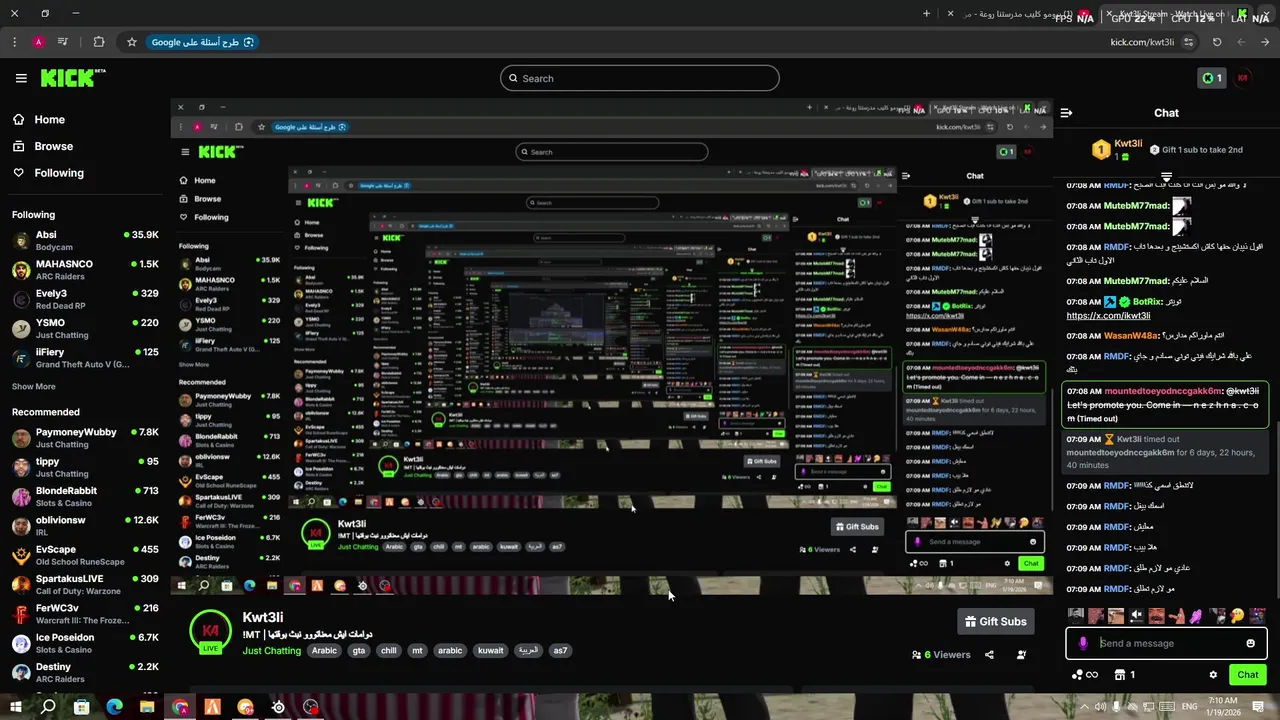The image size is (1280, 720).
Task: Click the ENG language indicator in the taskbar
Action: point(1190,707)
